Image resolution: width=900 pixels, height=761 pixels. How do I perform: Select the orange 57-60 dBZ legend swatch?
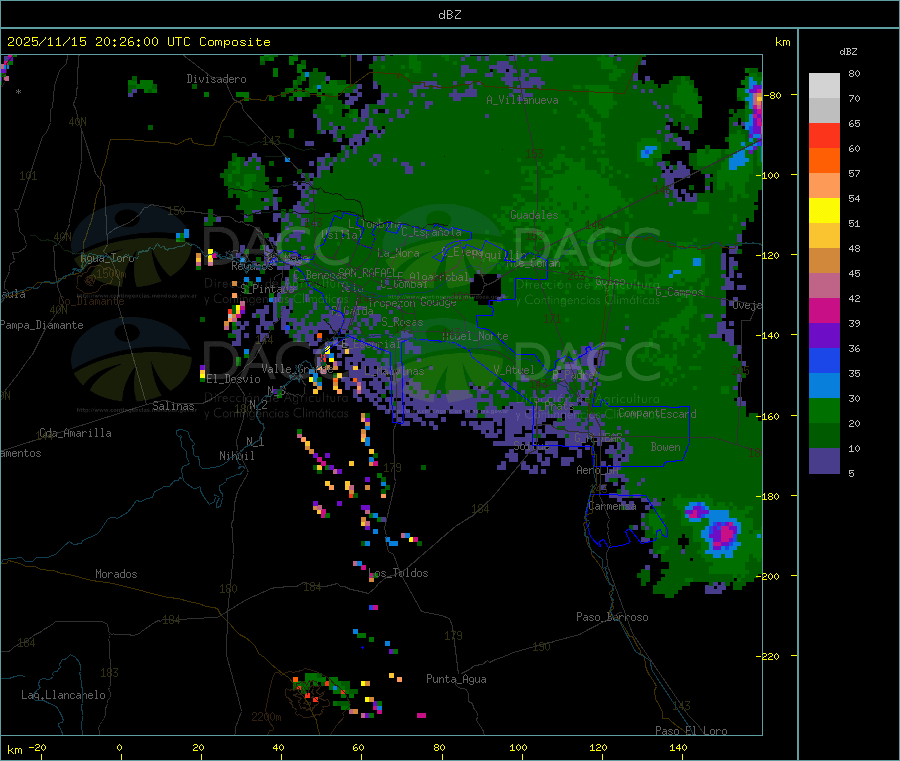824,161
